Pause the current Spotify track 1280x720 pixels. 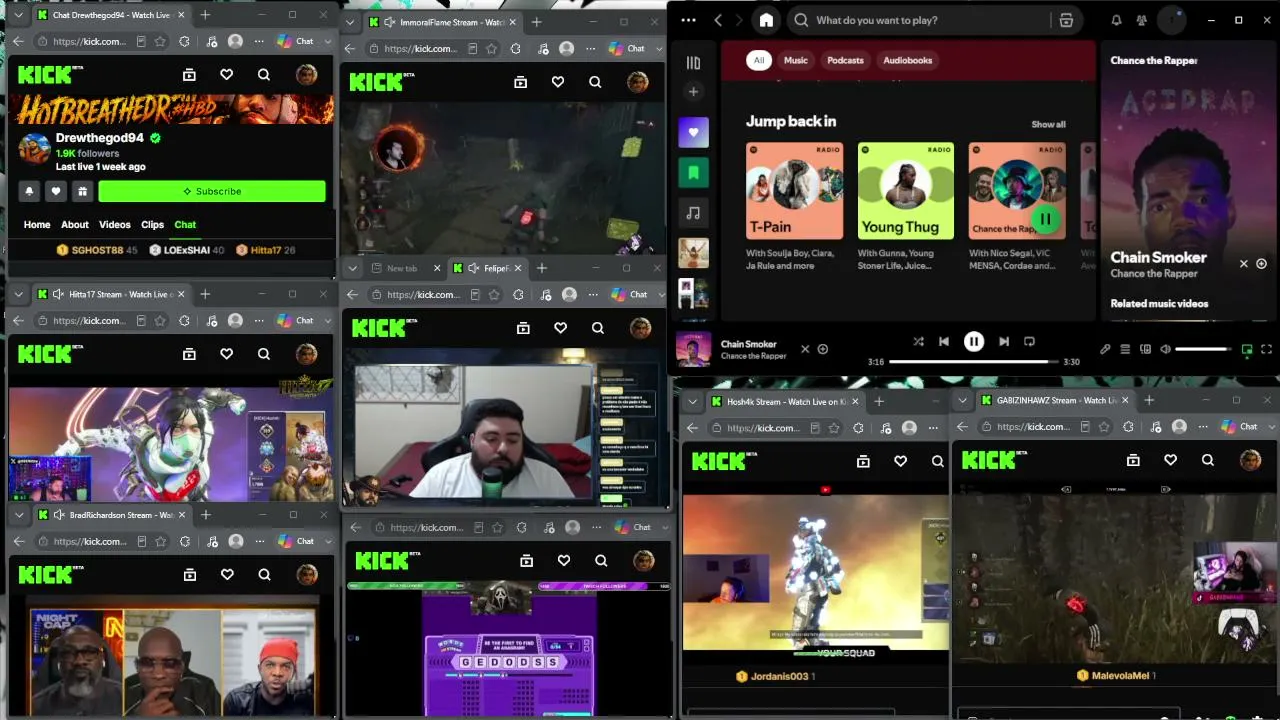pos(974,341)
